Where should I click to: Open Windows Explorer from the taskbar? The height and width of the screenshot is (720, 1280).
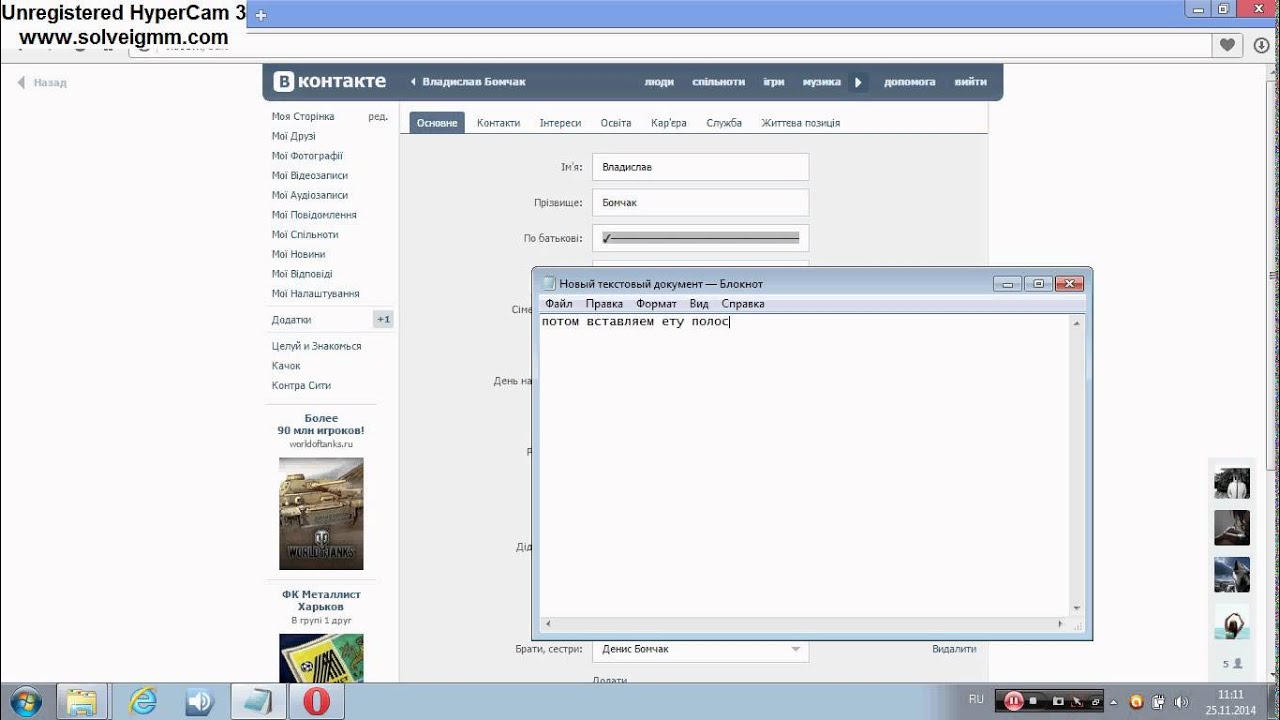click(82, 702)
